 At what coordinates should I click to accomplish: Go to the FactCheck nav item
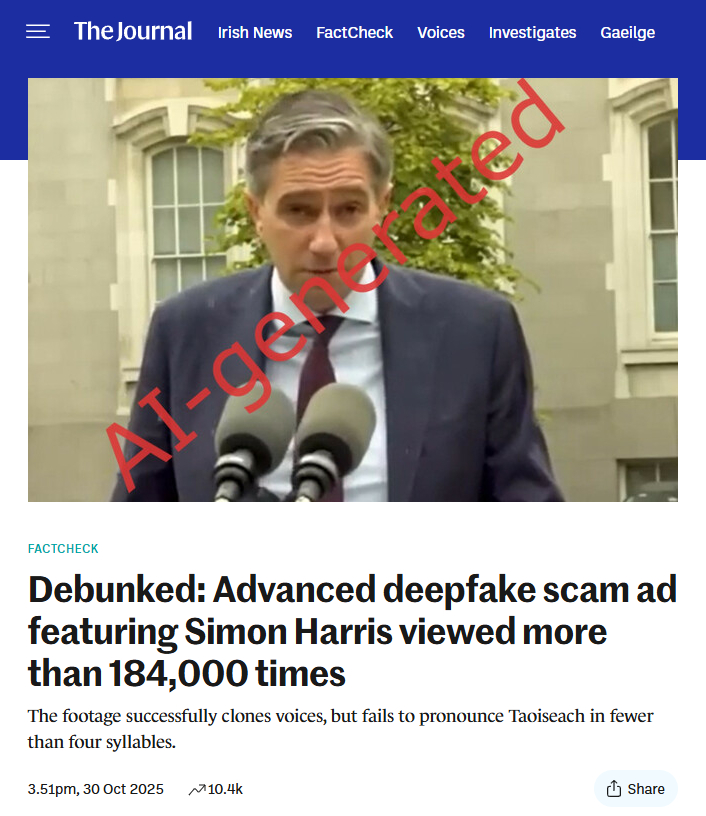coord(354,33)
